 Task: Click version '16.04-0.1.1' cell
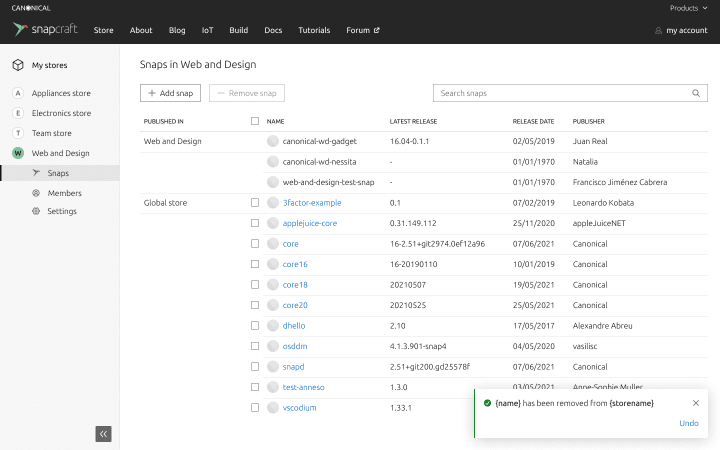409,141
